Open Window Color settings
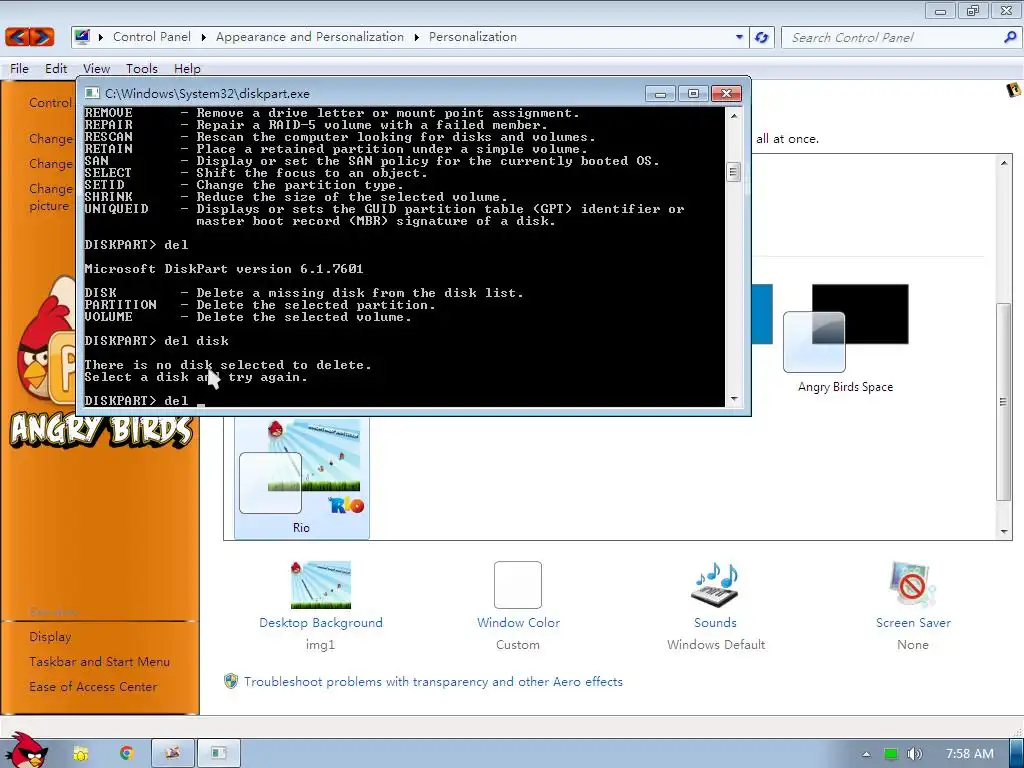Image resolution: width=1024 pixels, height=768 pixels. (518, 605)
